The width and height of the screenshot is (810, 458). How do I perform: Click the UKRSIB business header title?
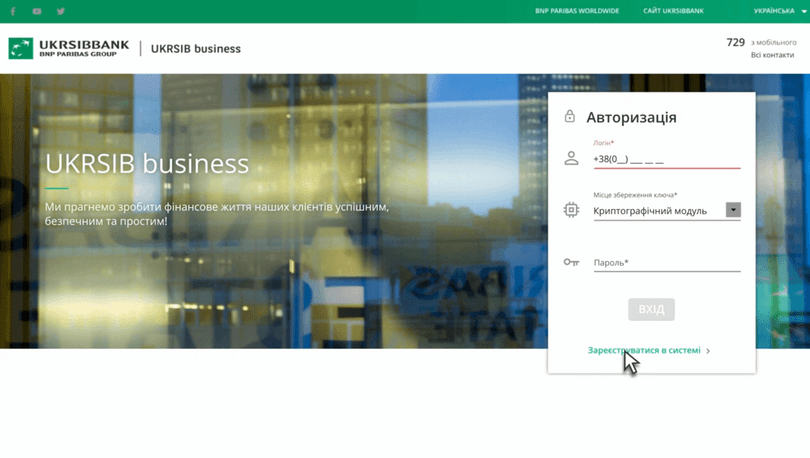(196, 48)
